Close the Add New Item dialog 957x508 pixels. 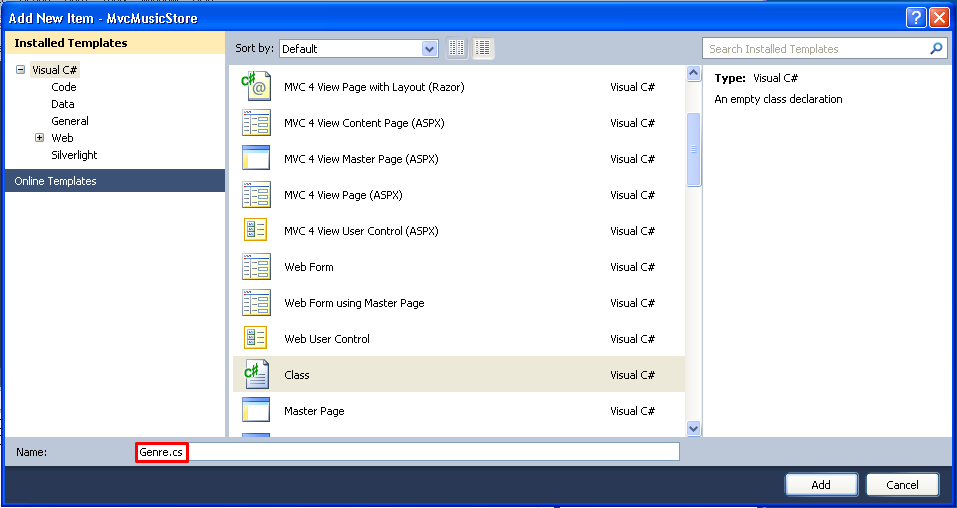click(939, 18)
